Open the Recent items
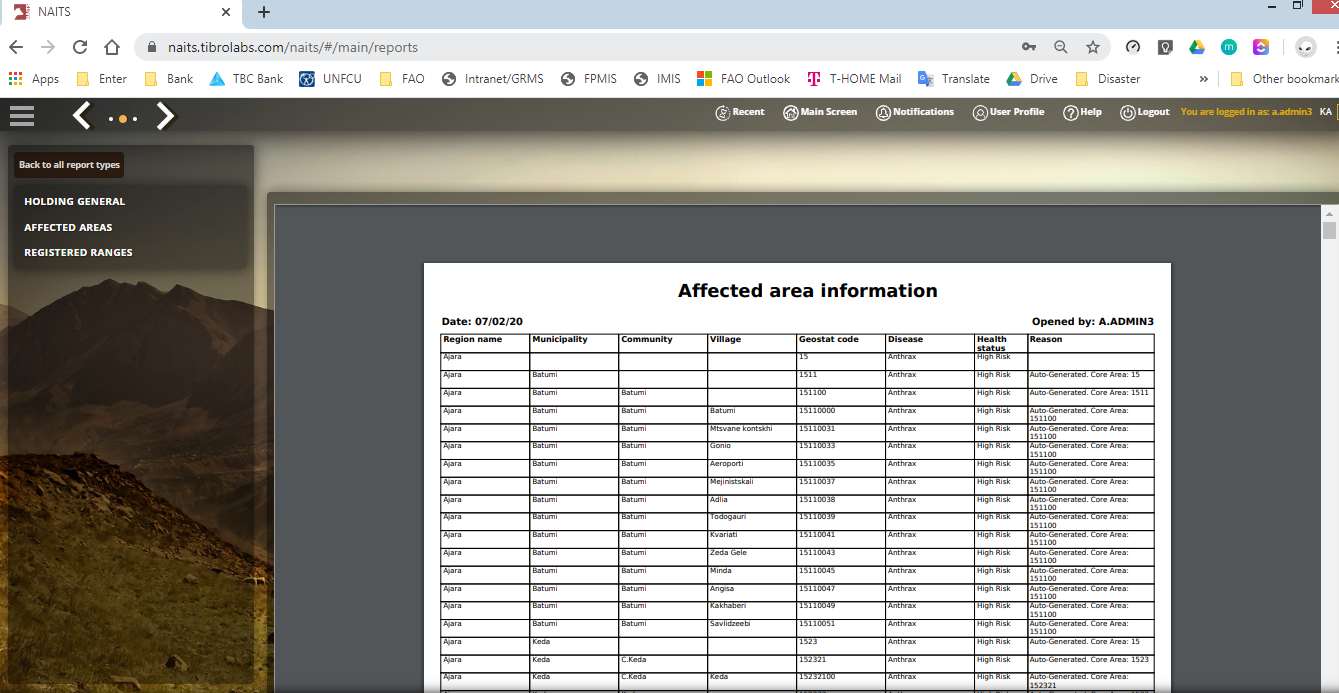 coord(740,112)
